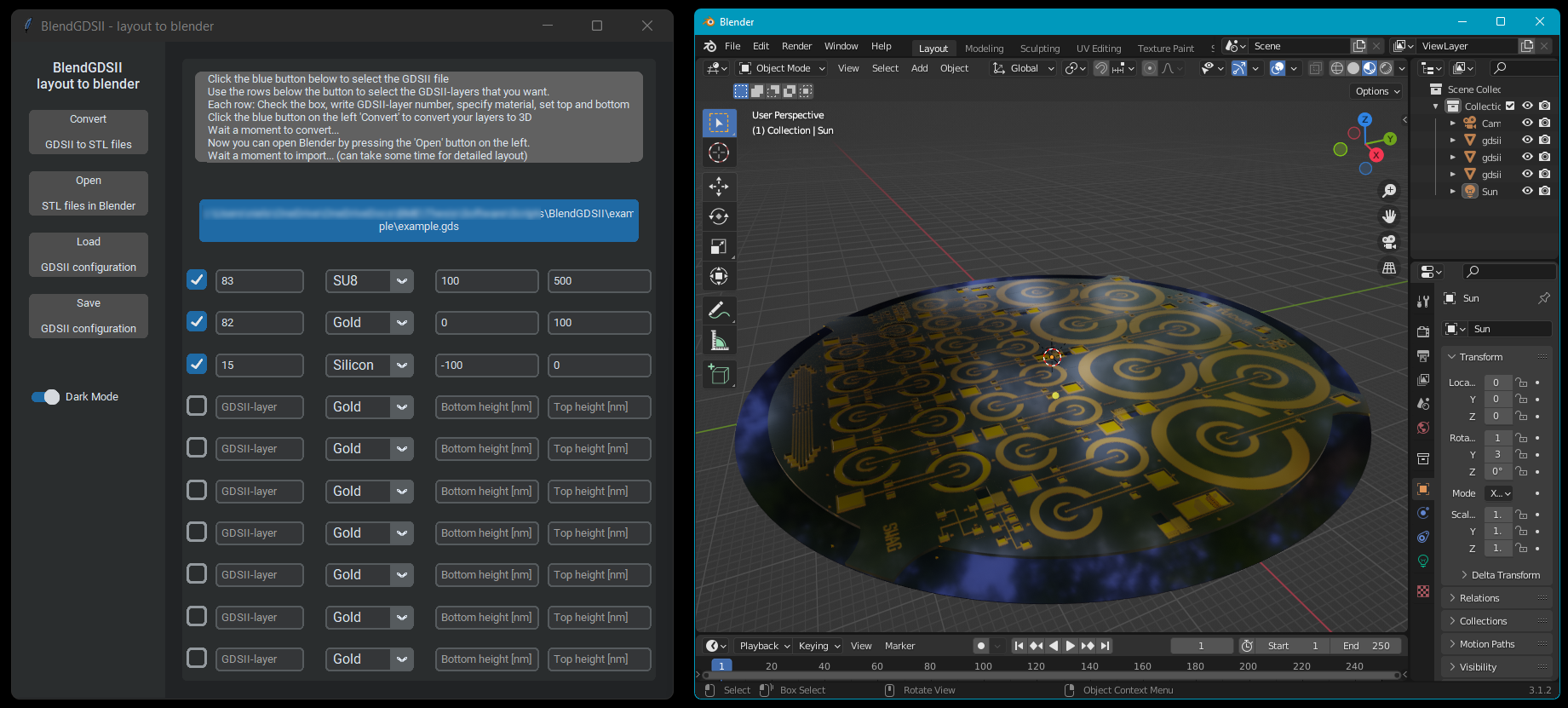Click the layer 83 top height field
Viewport: 1568px width, 708px height.
pyautogui.click(x=600, y=281)
